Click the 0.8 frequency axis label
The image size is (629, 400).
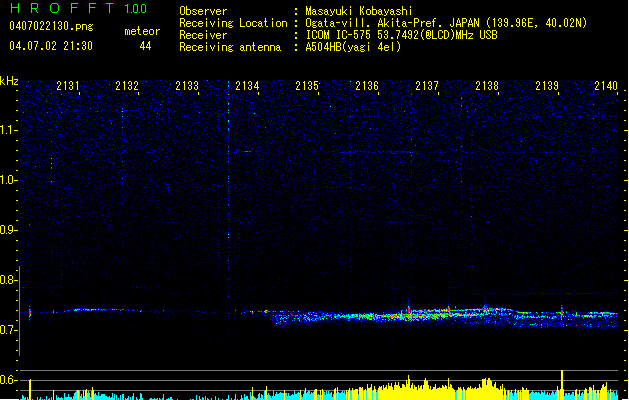point(8,280)
